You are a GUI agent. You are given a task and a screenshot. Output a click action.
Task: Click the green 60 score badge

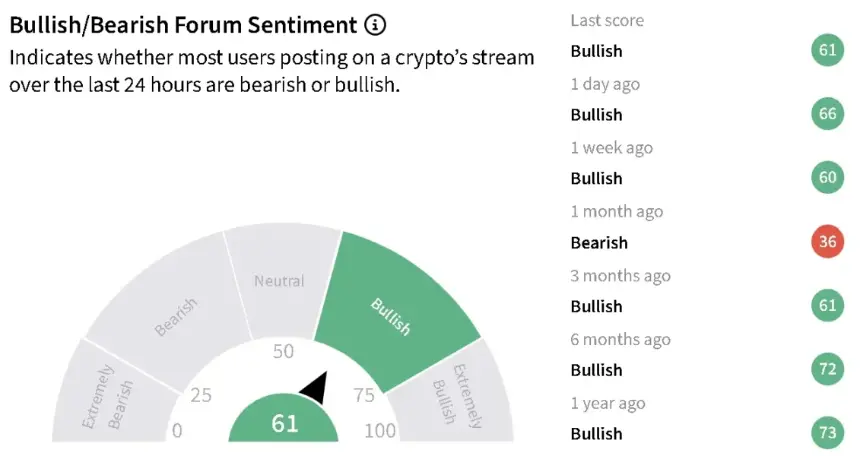pyautogui.click(x=828, y=177)
